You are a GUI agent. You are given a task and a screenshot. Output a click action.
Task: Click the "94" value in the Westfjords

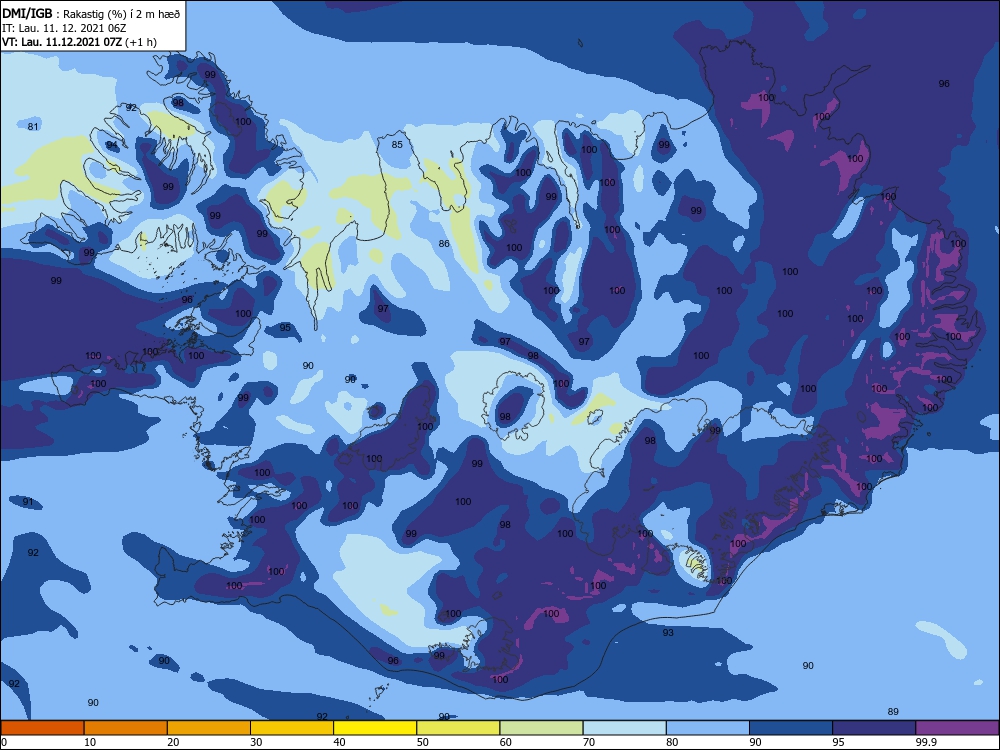point(112,145)
